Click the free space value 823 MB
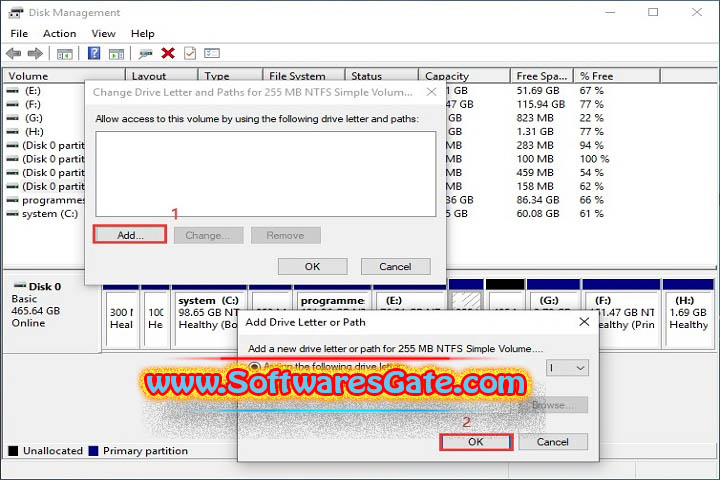This screenshot has height=480, width=720. click(x=535, y=118)
